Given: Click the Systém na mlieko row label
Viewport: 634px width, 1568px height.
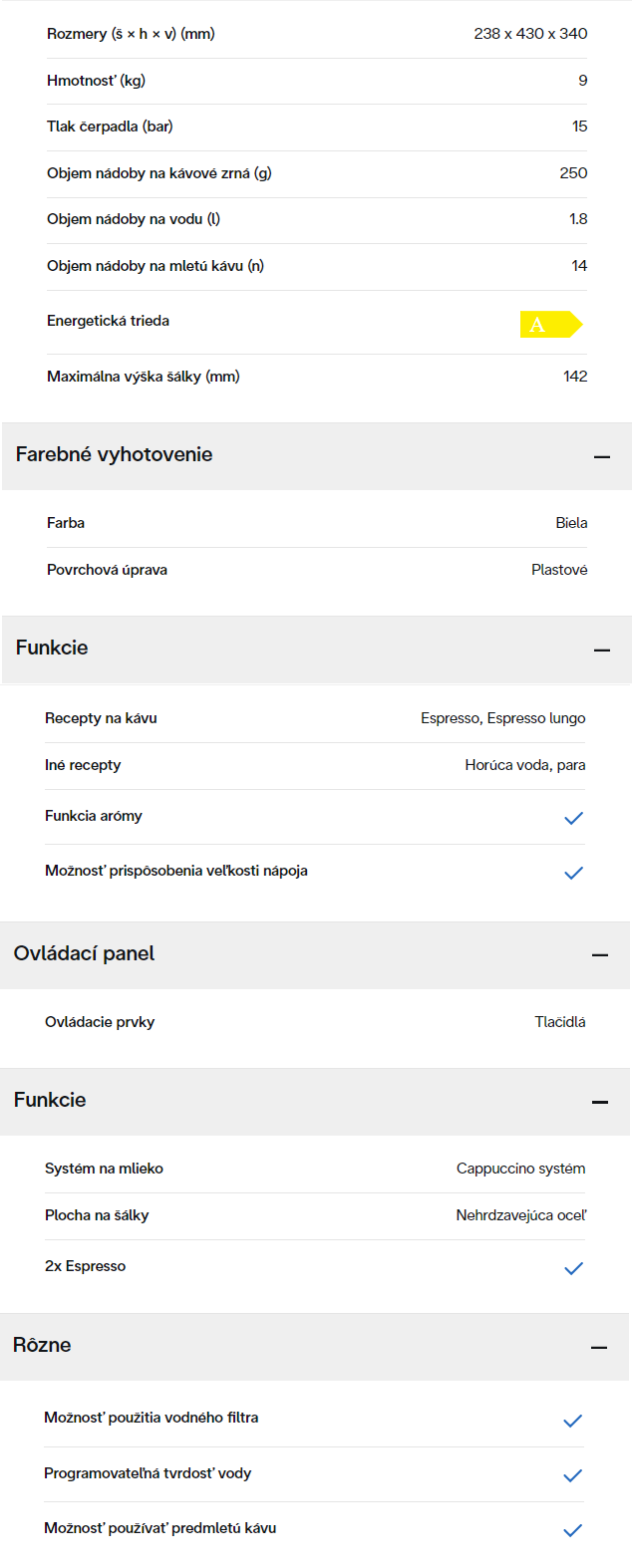Looking at the screenshot, I should [x=105, y=1169].
